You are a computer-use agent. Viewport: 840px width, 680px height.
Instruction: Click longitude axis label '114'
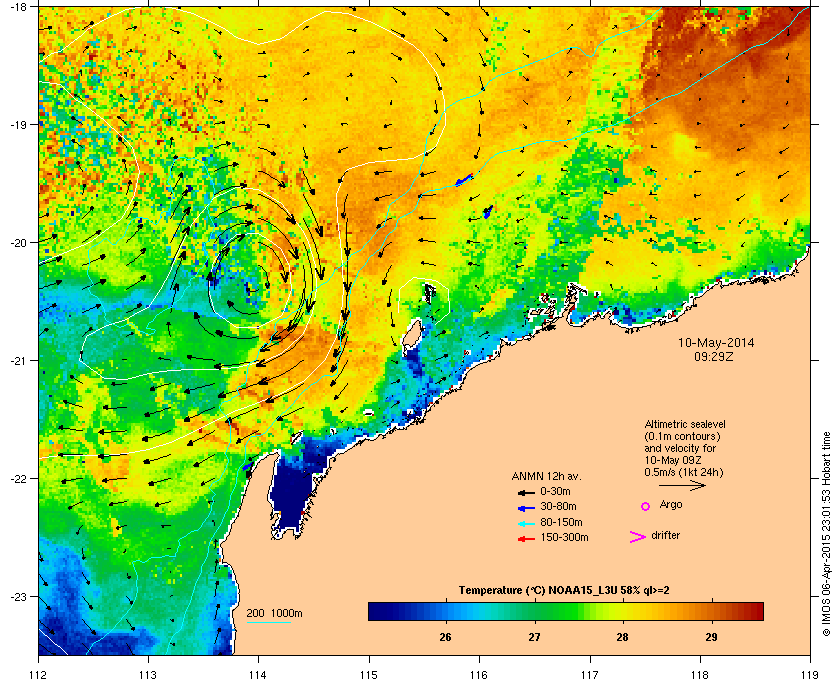258,674
